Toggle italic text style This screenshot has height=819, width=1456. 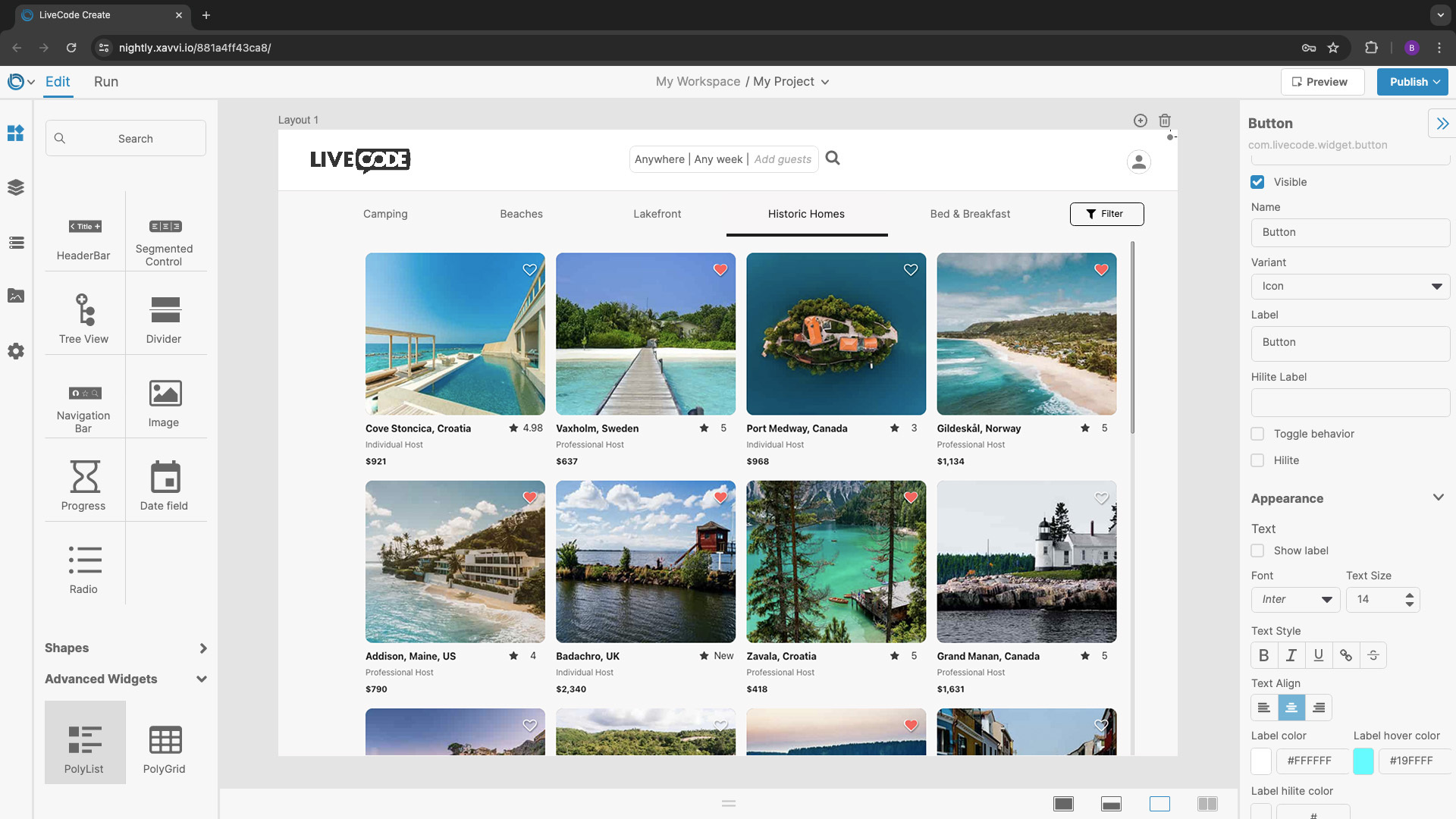click(x=1291, y=655)
